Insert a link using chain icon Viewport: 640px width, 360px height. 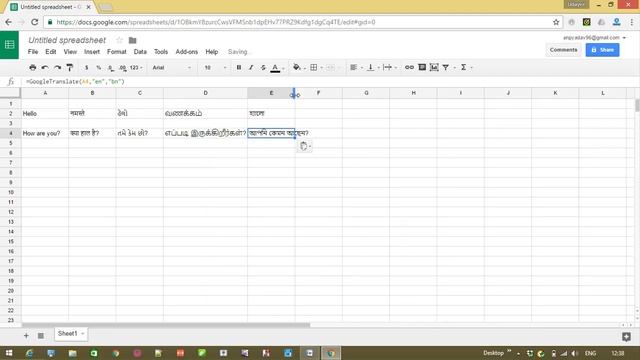click(x=409, y=67)
